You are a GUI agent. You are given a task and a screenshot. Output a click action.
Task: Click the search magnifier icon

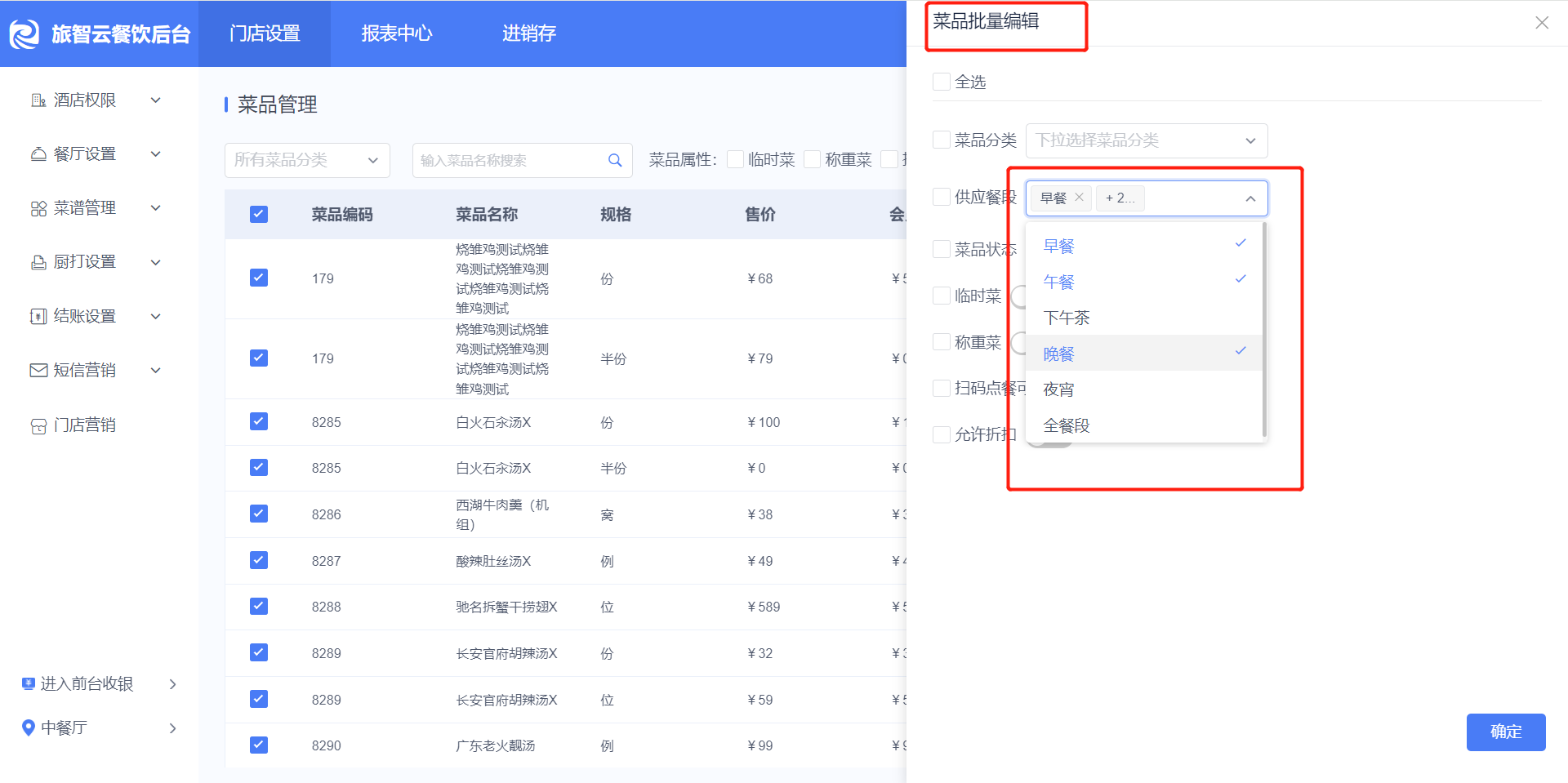pos(615,160)
